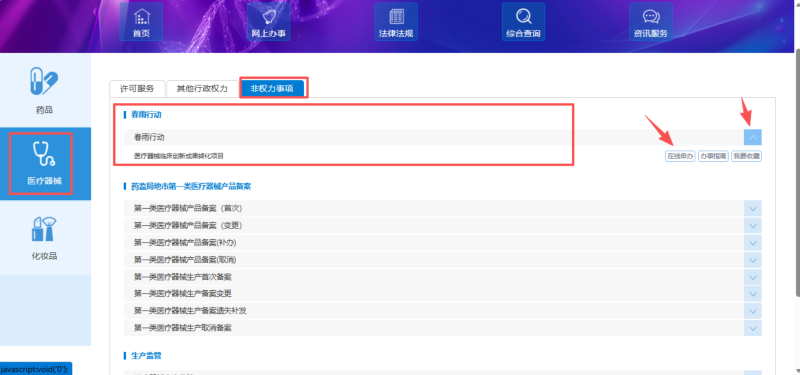Switch to the 其他行政权力 tab
This screenshot has width=800, height=375.
tap(202, 88)
